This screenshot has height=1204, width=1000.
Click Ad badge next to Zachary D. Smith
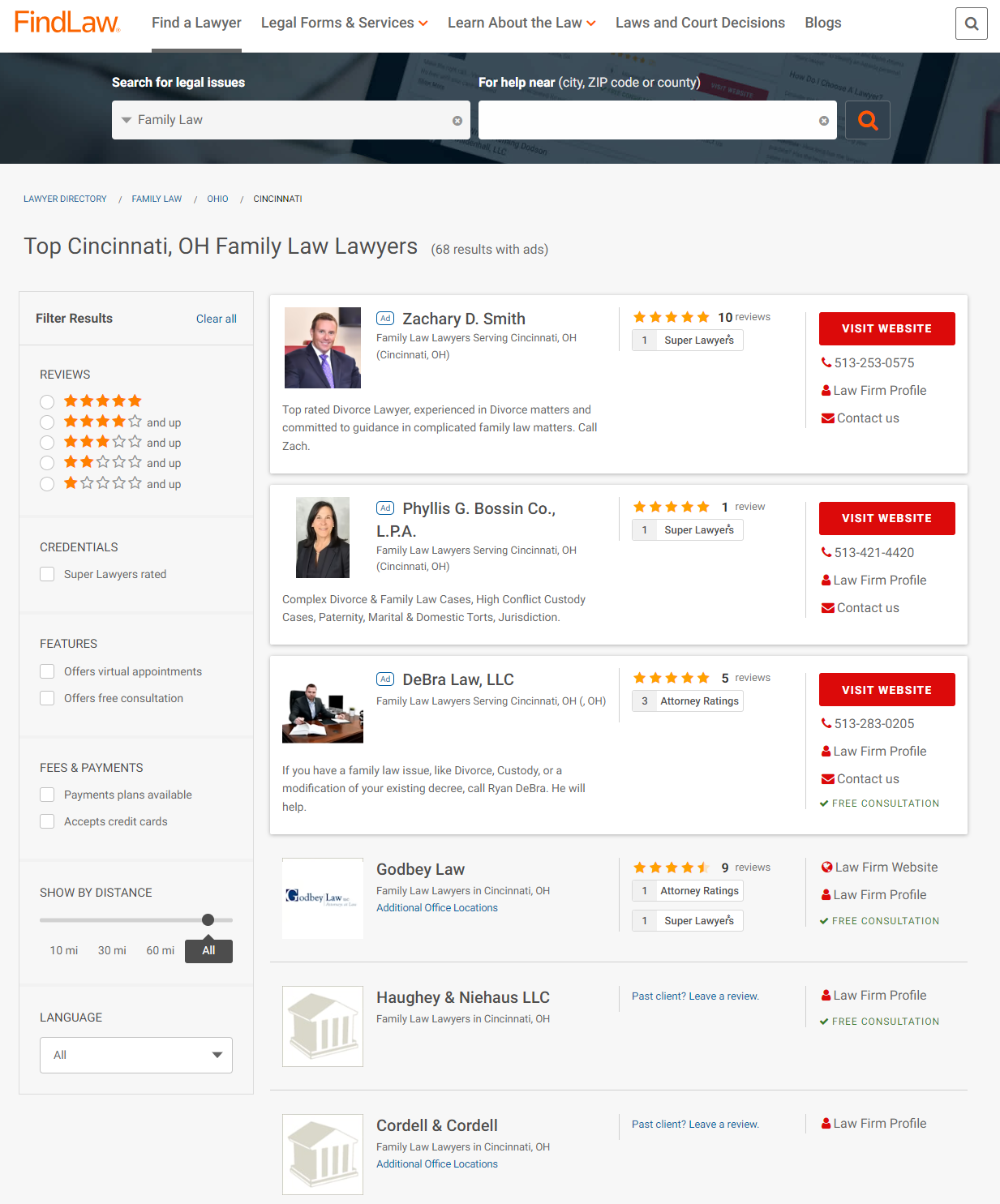point(385,319)
